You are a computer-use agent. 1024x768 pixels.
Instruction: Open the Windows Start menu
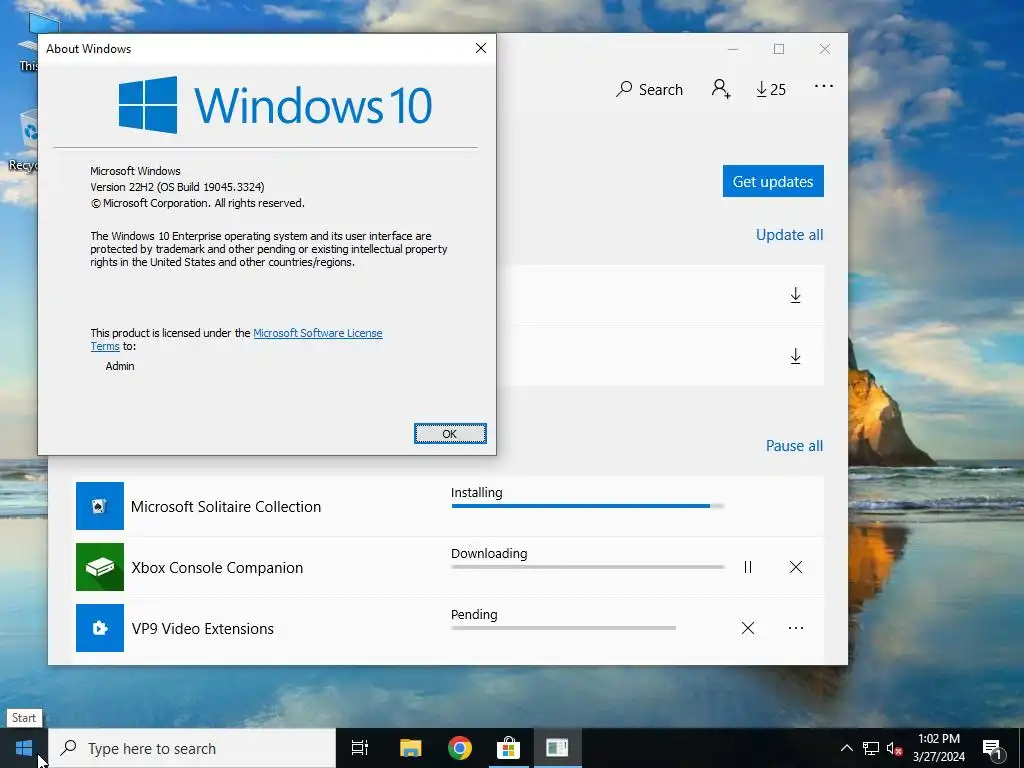[24, 748]
